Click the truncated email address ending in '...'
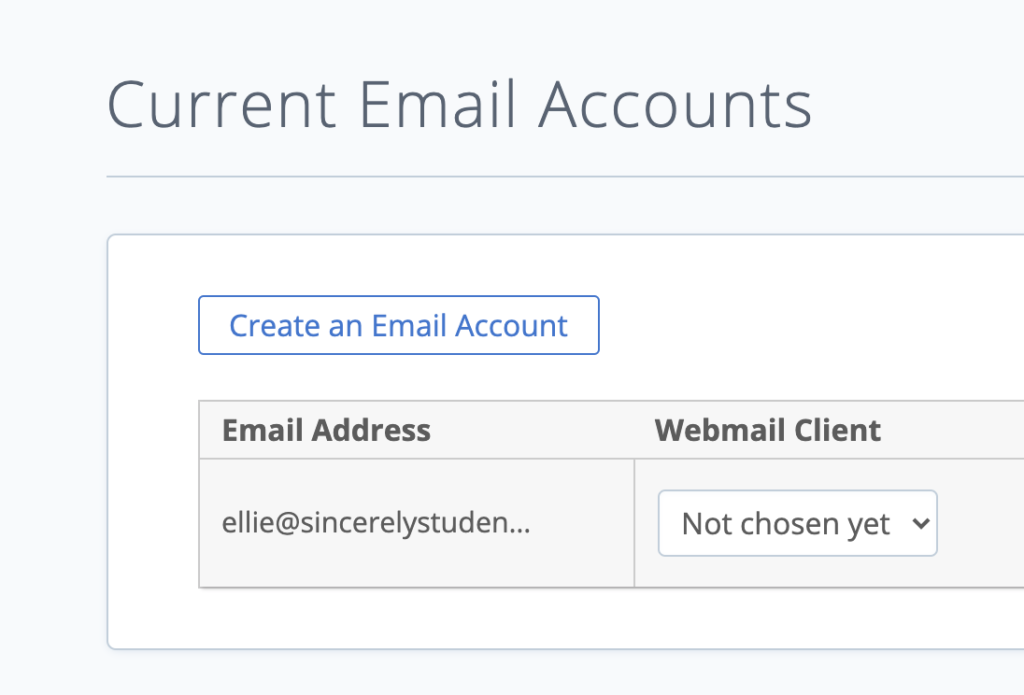This screenshot has height=695, width=1024. 375,522
